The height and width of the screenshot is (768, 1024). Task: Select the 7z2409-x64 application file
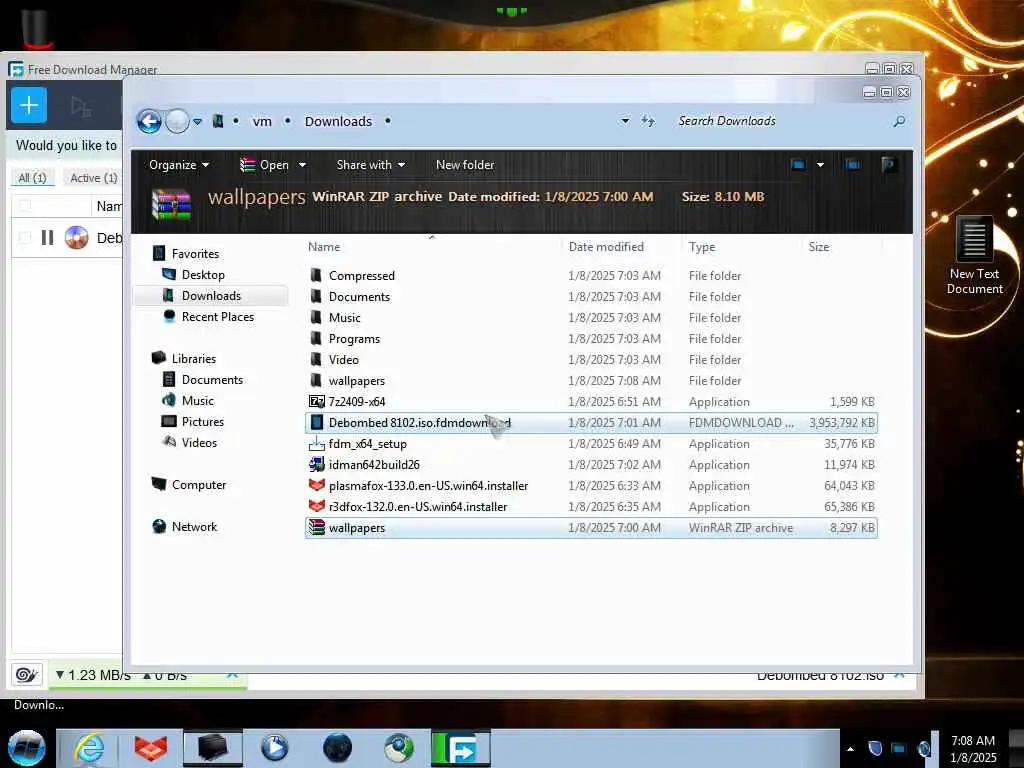[x=591, y=402]
